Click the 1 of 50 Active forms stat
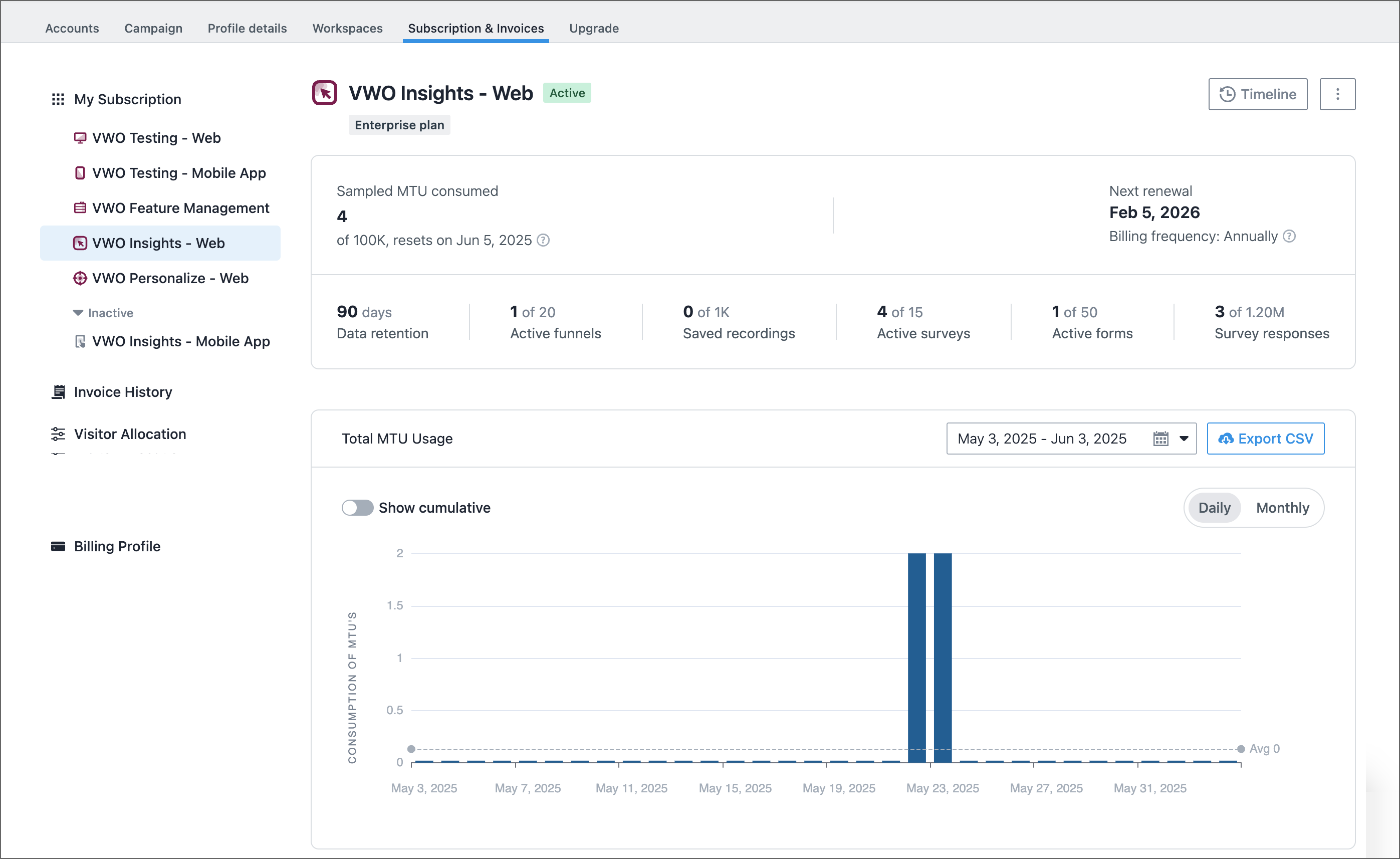Image resolution: width=1400 pixels, height=859 pixels. point(1092,322)
